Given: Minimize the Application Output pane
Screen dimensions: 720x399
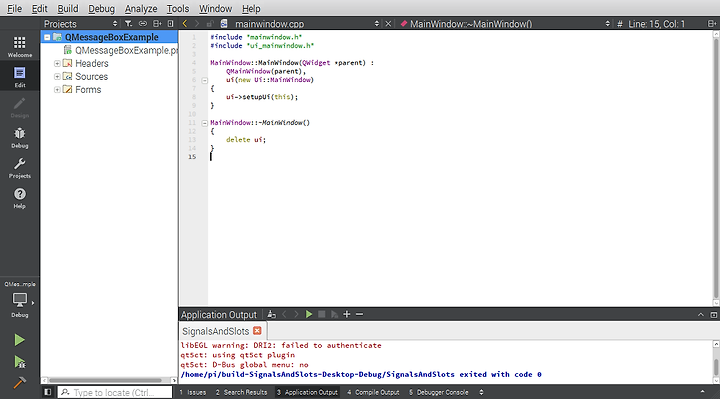Looking at the screenshot, I should click(701, 315).
